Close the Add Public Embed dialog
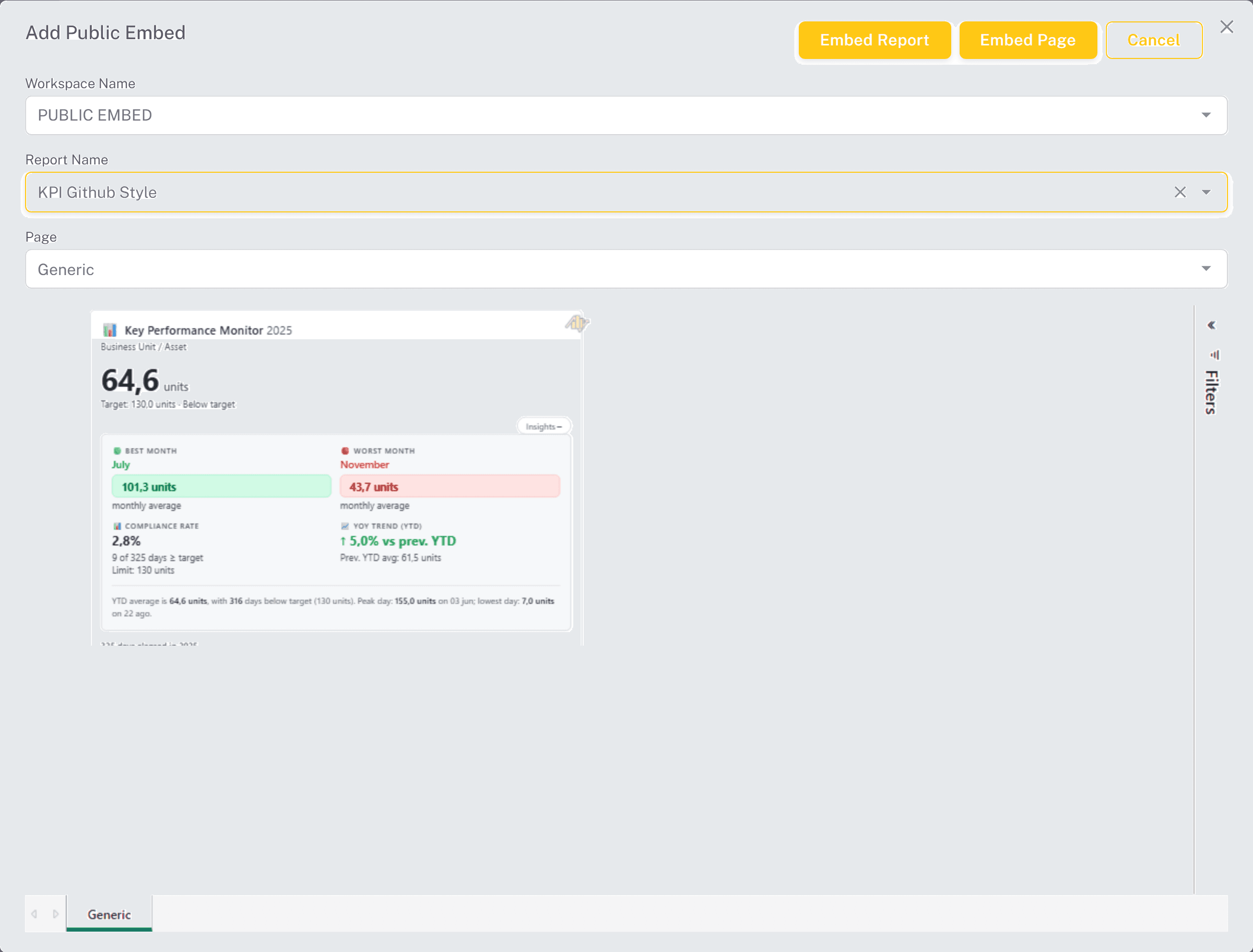Screen dimensions: 1253x952 tap(1227, 27)
